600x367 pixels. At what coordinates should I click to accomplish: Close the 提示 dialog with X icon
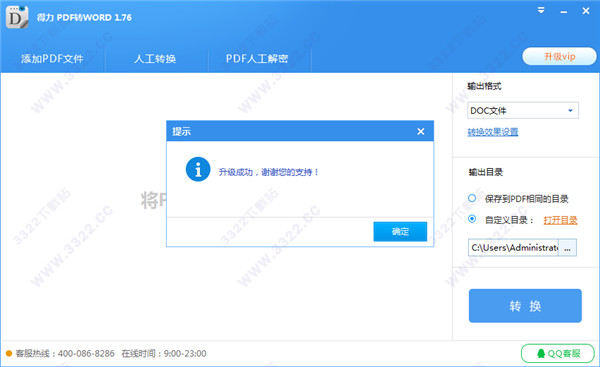[421, 131]
